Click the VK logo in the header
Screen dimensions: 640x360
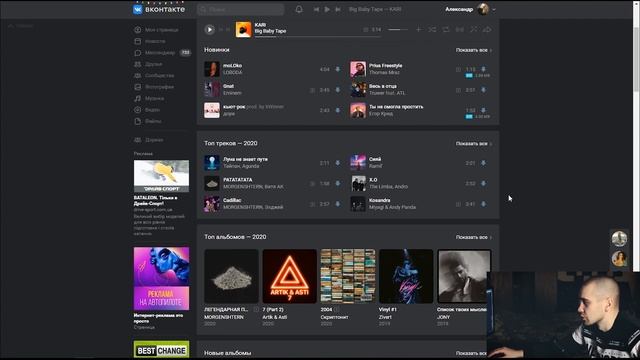[138, 9]
